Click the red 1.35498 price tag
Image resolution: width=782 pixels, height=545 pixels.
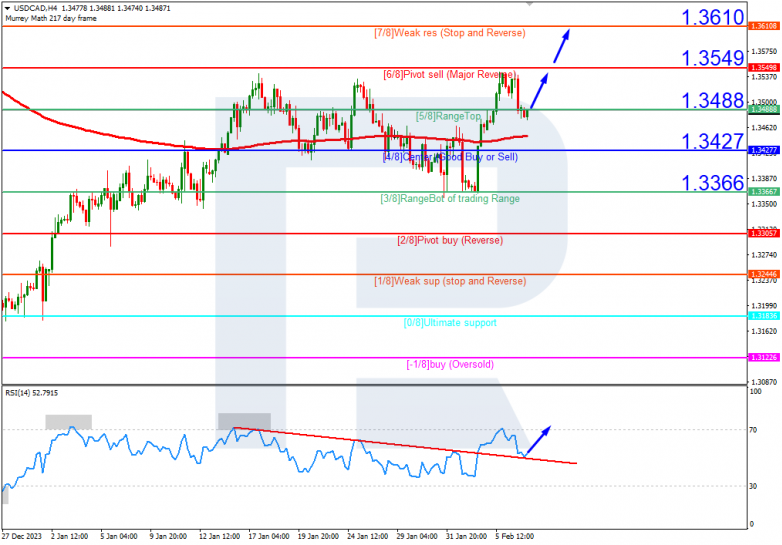click(x=764, y=67)
